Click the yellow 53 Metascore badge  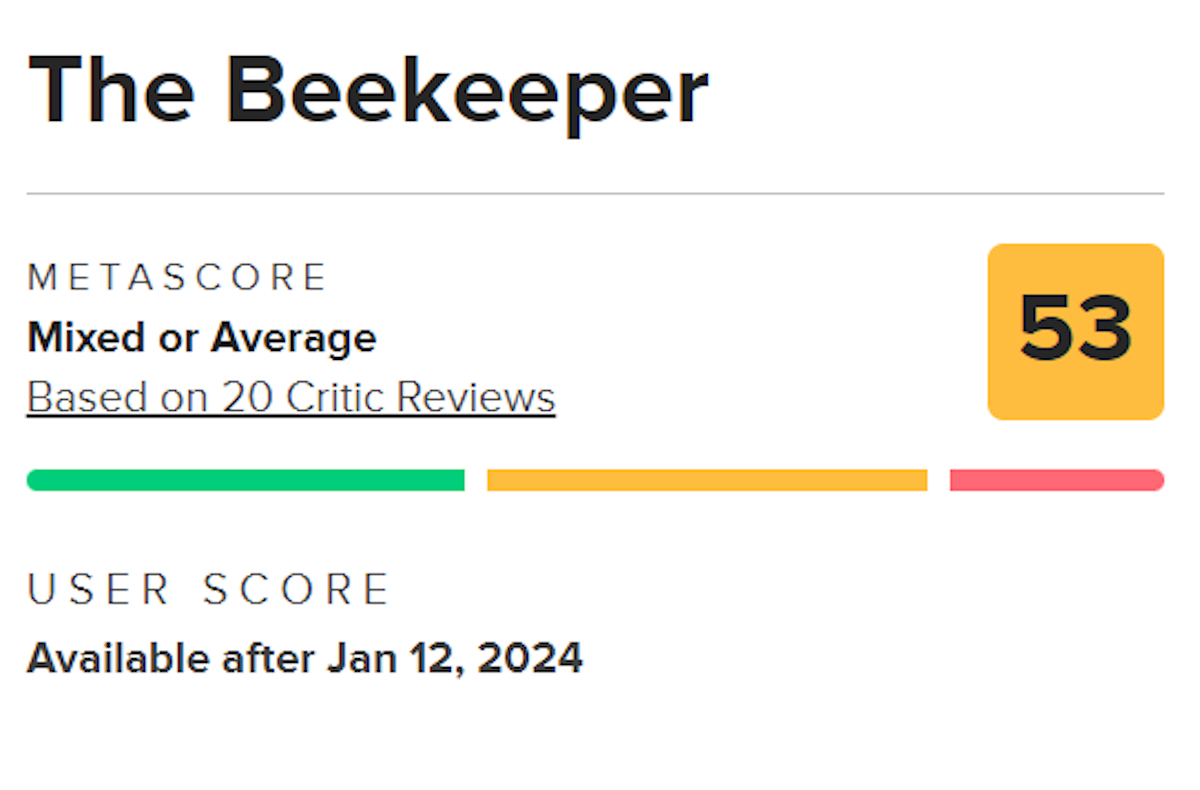click(1075, 331)
